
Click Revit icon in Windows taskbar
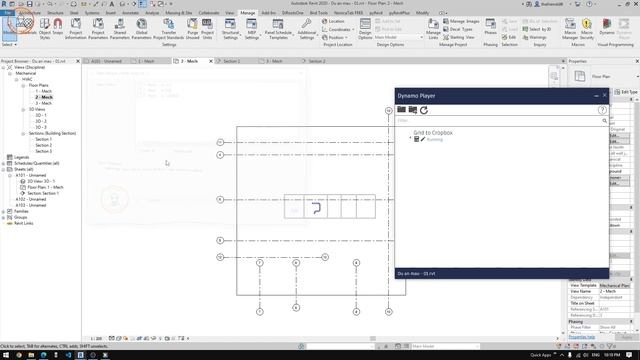(x=80, y=355)
